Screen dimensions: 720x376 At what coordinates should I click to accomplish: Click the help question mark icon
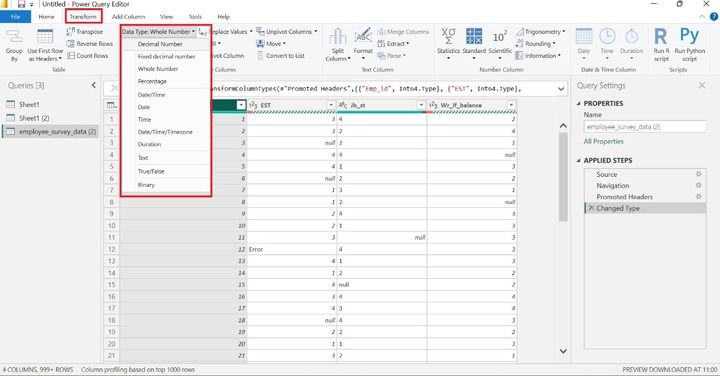(714, 17)
